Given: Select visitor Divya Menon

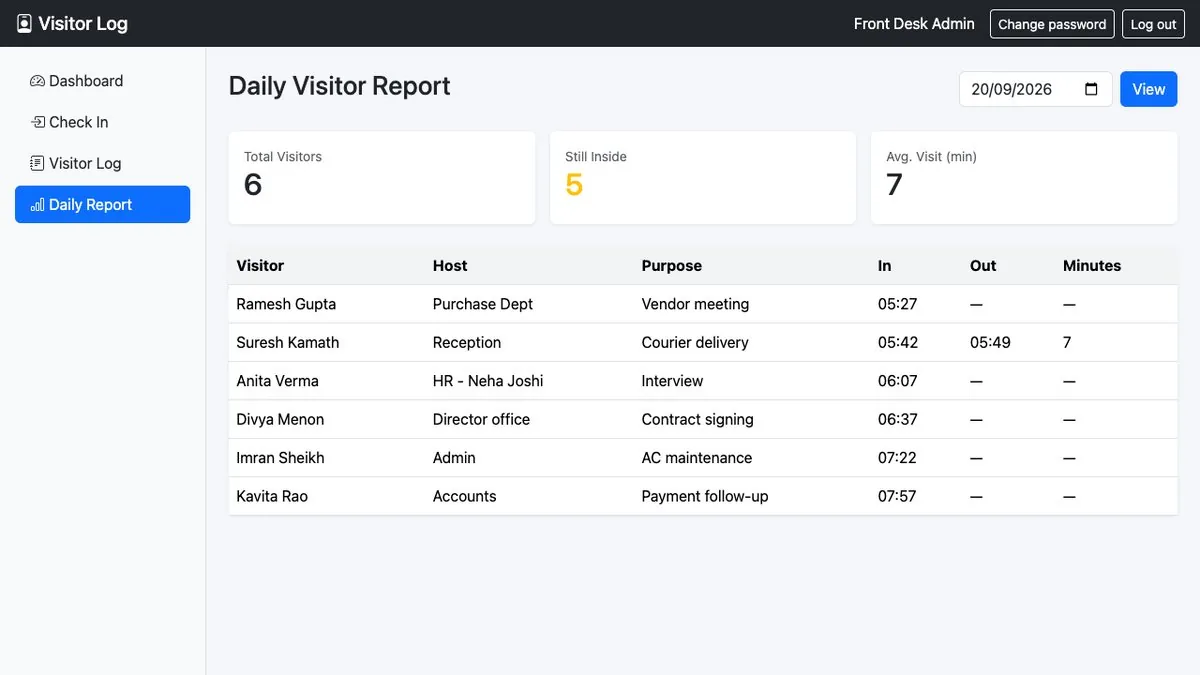Looking at the screenshot, I should [280, 419].
